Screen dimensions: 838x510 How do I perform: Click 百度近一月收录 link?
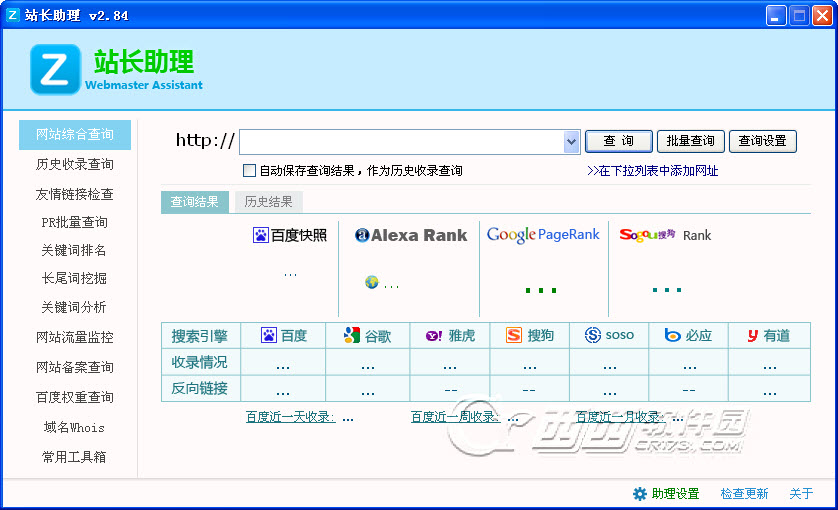pos(620,417)
